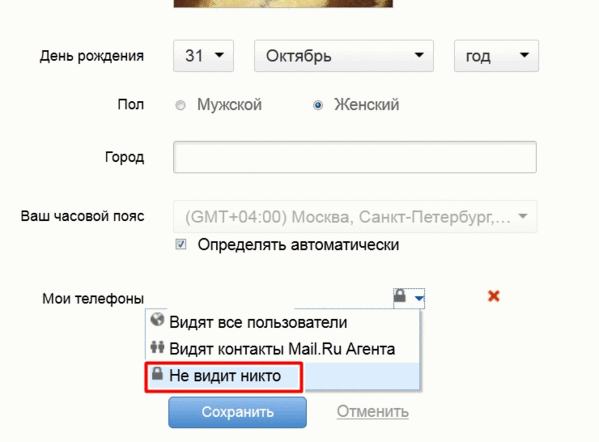Choose Не видит никто option
Viewport: 599px width, 442px height.
coord(283,376)
